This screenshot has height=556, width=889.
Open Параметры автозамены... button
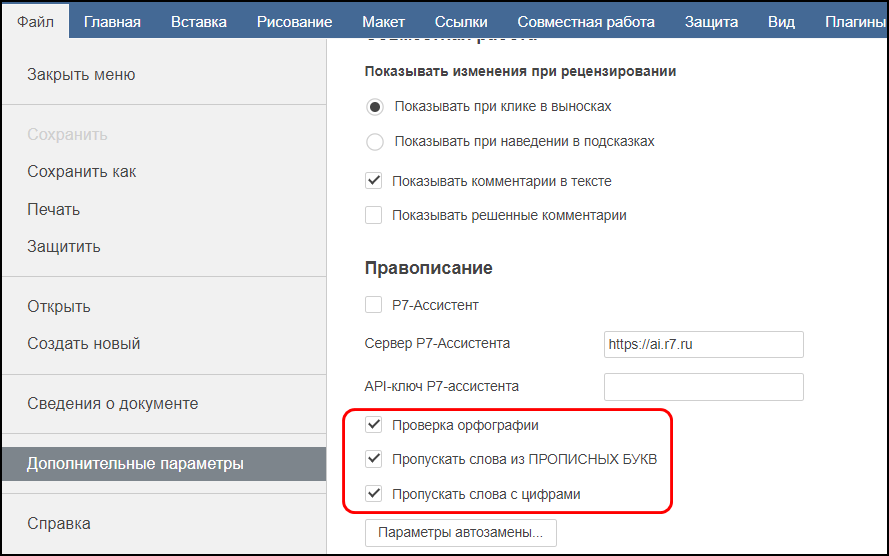(x=460, y=533)
